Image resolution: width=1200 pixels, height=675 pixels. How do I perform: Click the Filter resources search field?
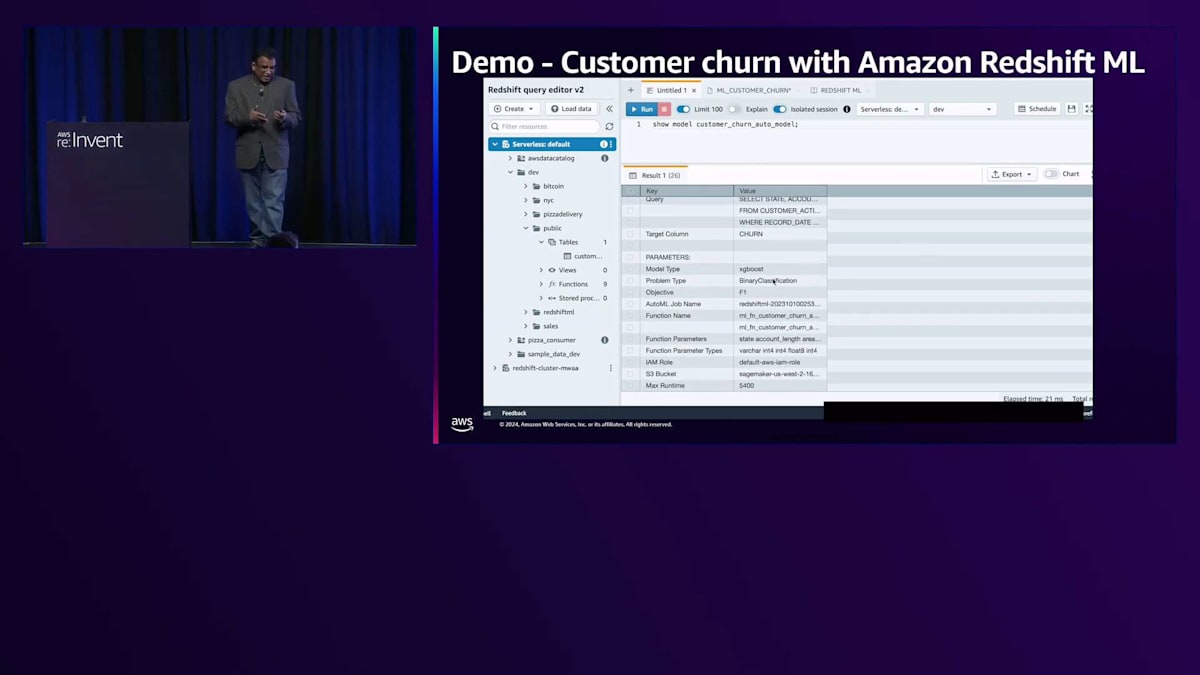pos(544,127)
